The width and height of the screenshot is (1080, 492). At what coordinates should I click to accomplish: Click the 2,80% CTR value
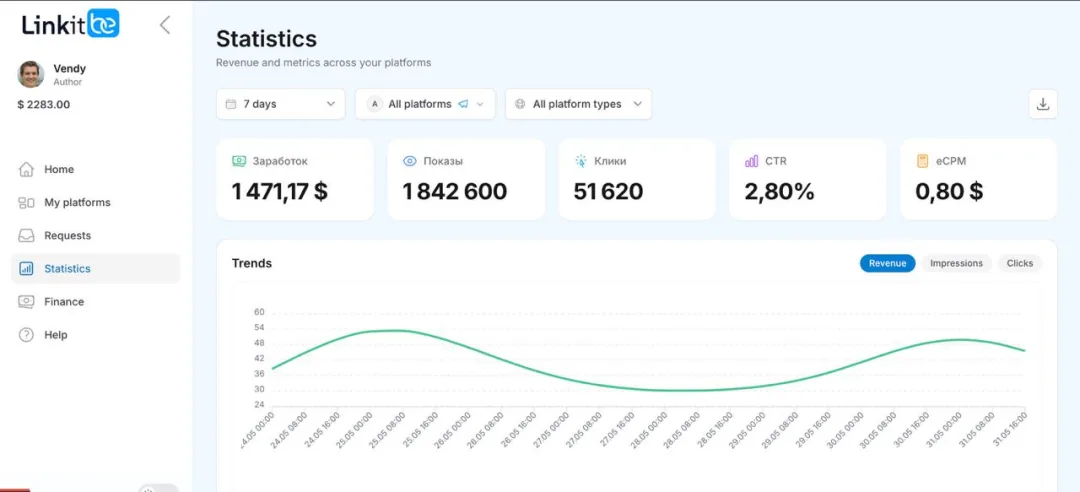pyautogui.click(x=779, y=192)
